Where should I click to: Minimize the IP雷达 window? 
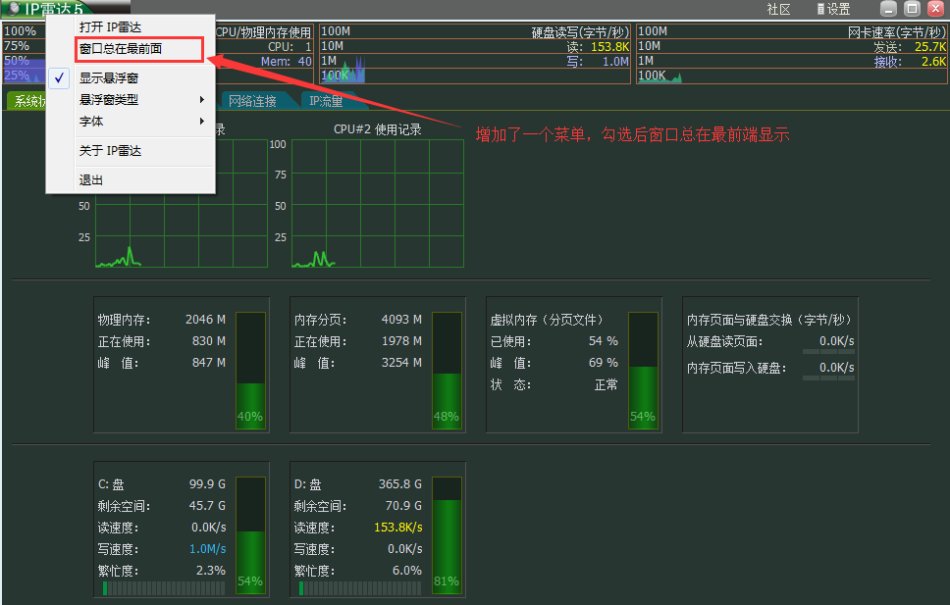(x=888, y=8)
